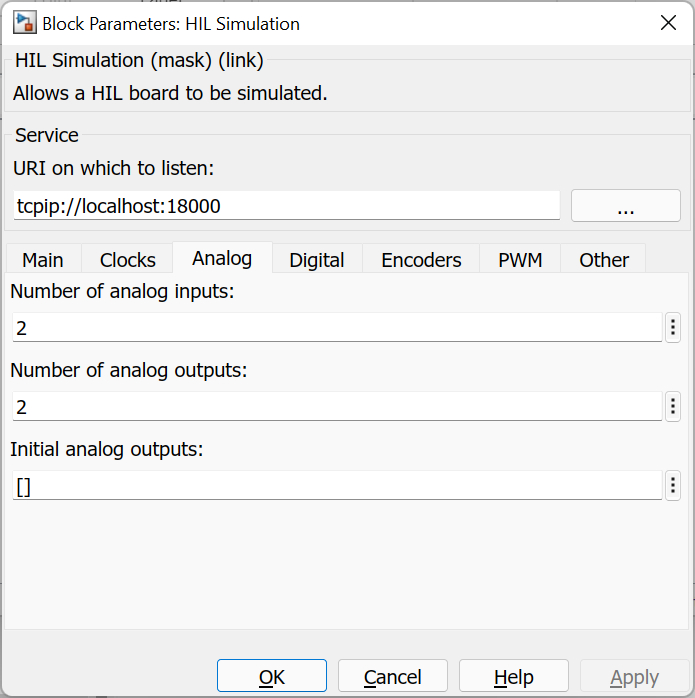The image size is (695, 698).
Task: Click the browse button beside the URI field
Action: 625,206
